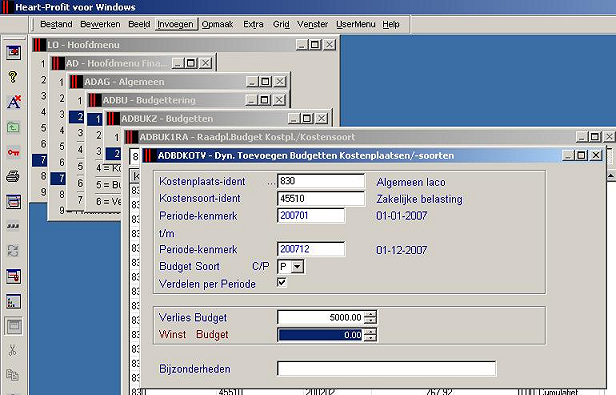Click the printer icon in sidebar
Image resolution: width=616 pixels, height=395 pixels.
coord(13,176)
